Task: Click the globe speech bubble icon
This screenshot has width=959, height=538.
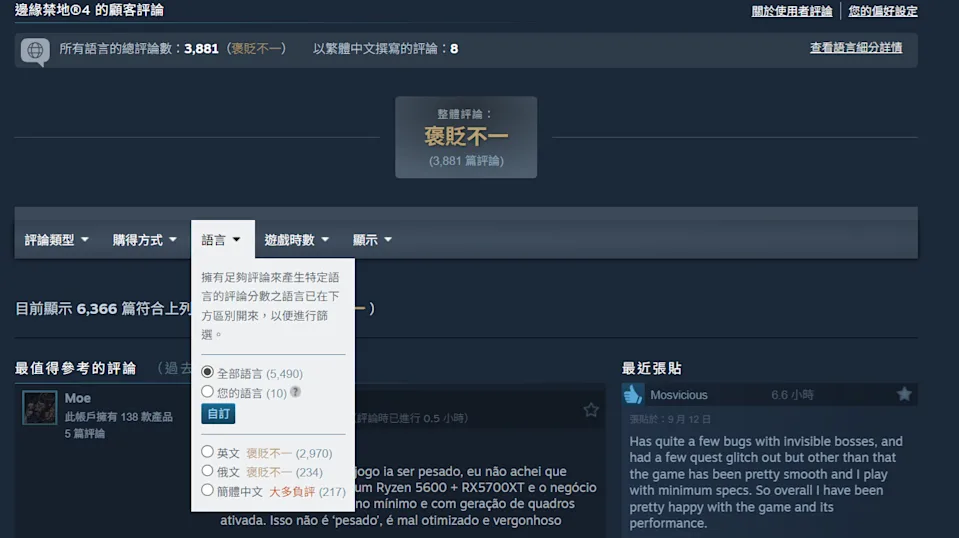Action: (x=35, y=51)
